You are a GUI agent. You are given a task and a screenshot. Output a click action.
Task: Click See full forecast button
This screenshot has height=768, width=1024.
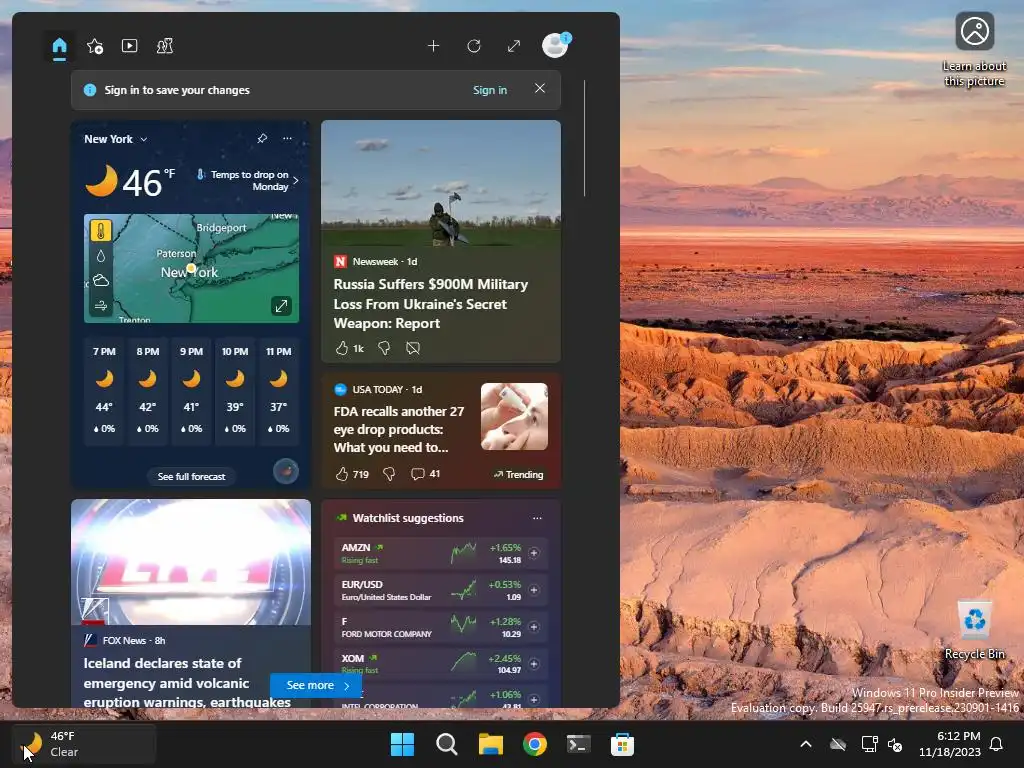click(x=191, y=477)
